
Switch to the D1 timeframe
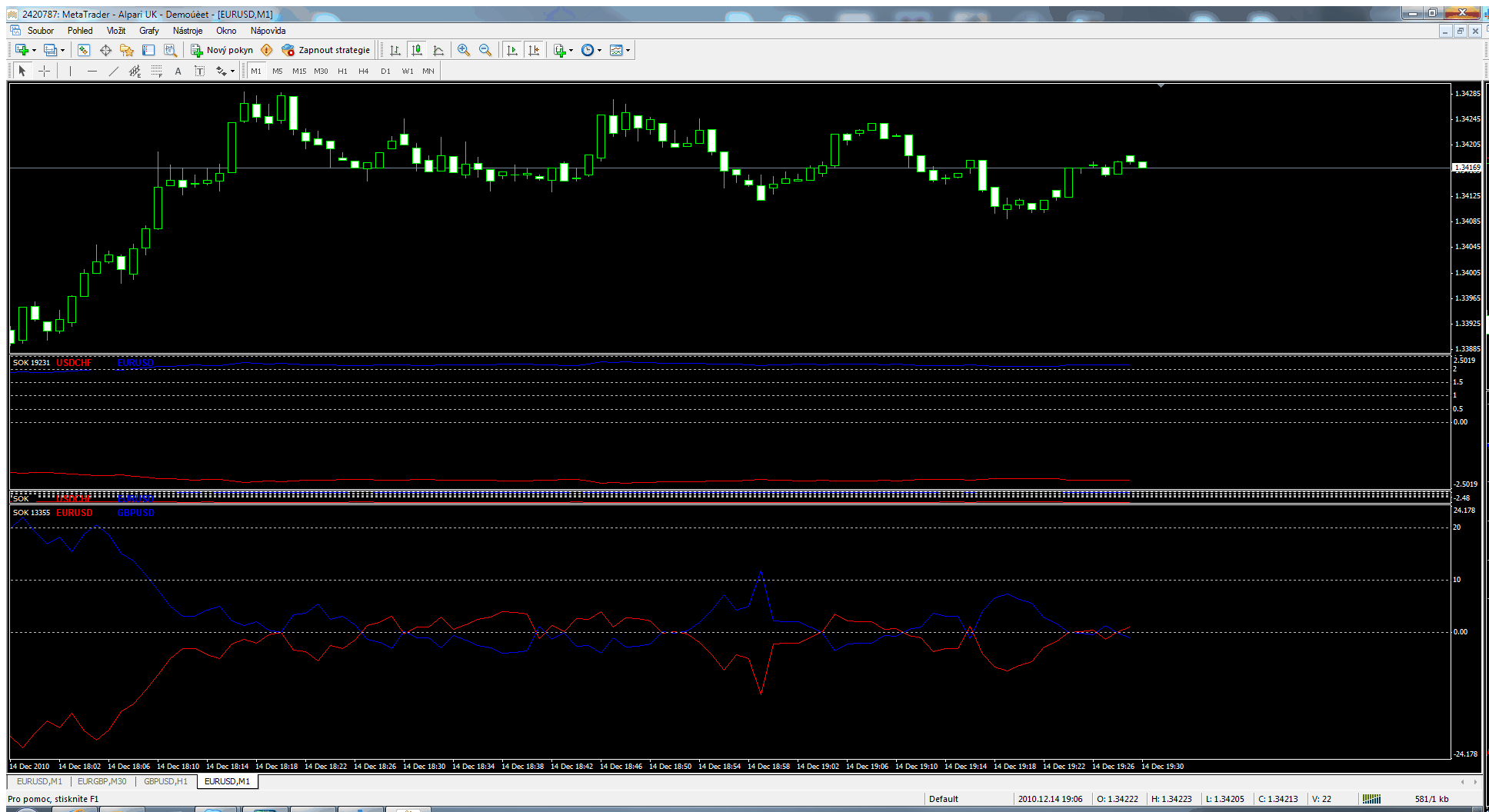click(x=385, y=71)
